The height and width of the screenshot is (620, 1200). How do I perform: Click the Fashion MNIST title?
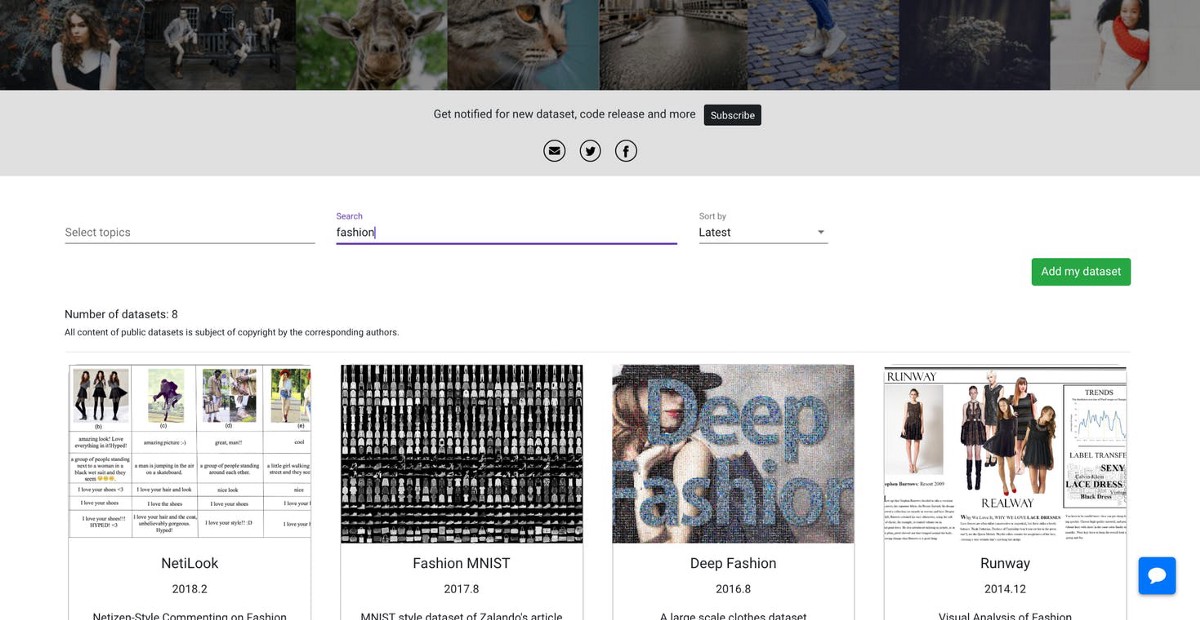(462, 563)
